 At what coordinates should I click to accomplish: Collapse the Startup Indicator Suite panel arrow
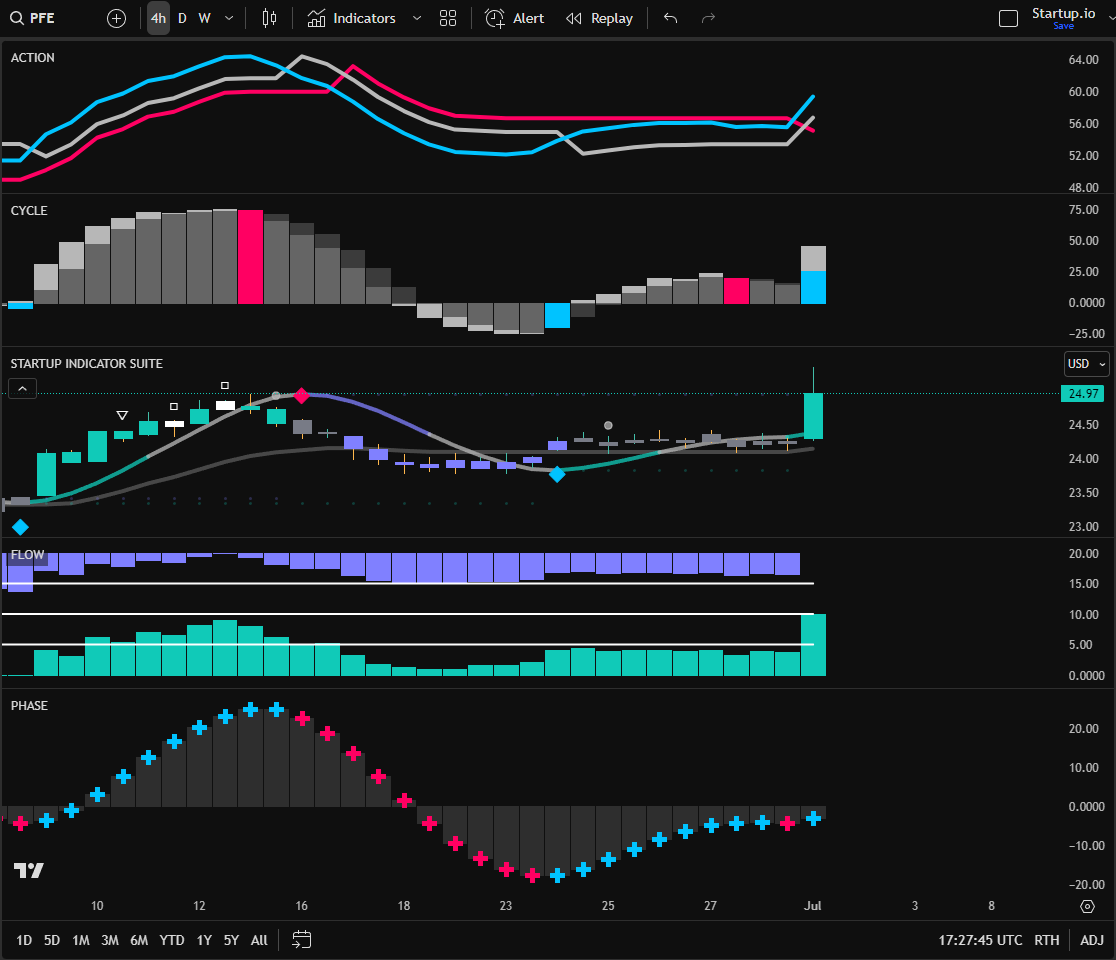point(22,388)
